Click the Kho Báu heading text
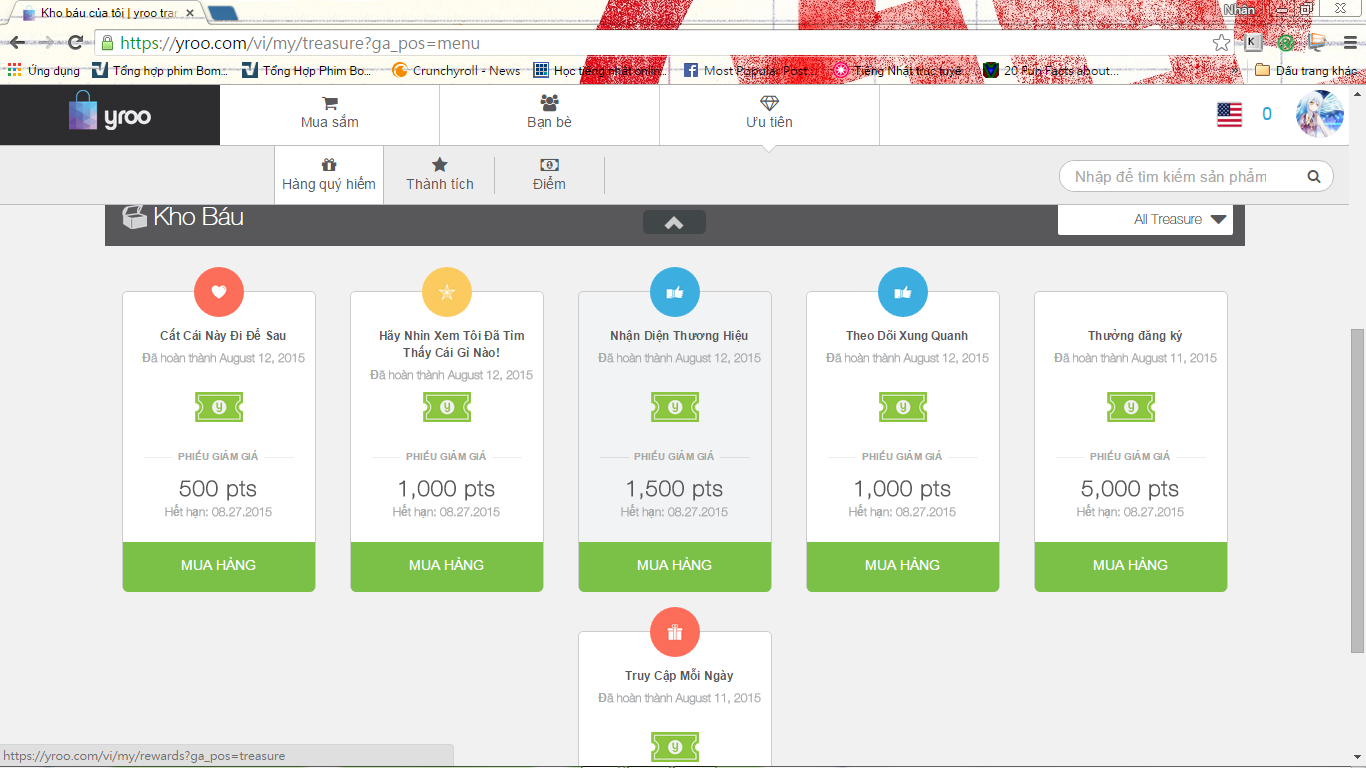1366x768 pixels. pos(198,216)
